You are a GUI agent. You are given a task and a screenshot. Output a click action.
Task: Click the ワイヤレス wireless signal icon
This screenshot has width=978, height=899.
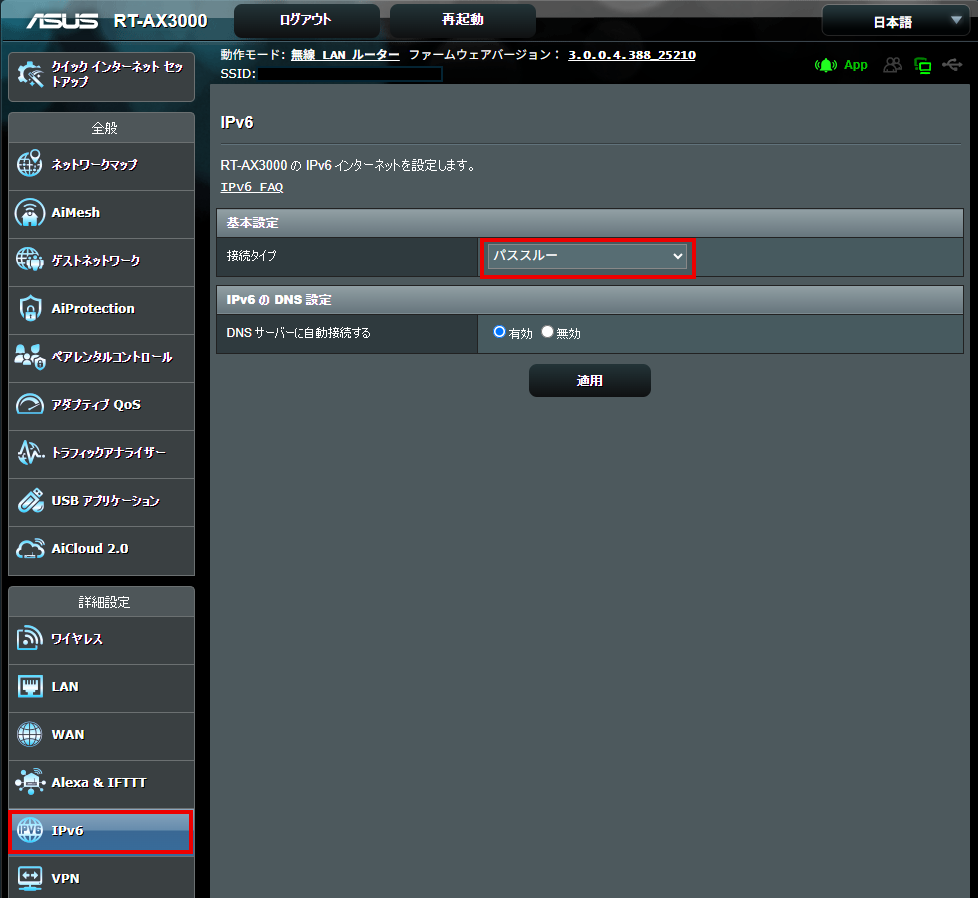(x=29, y=638)
